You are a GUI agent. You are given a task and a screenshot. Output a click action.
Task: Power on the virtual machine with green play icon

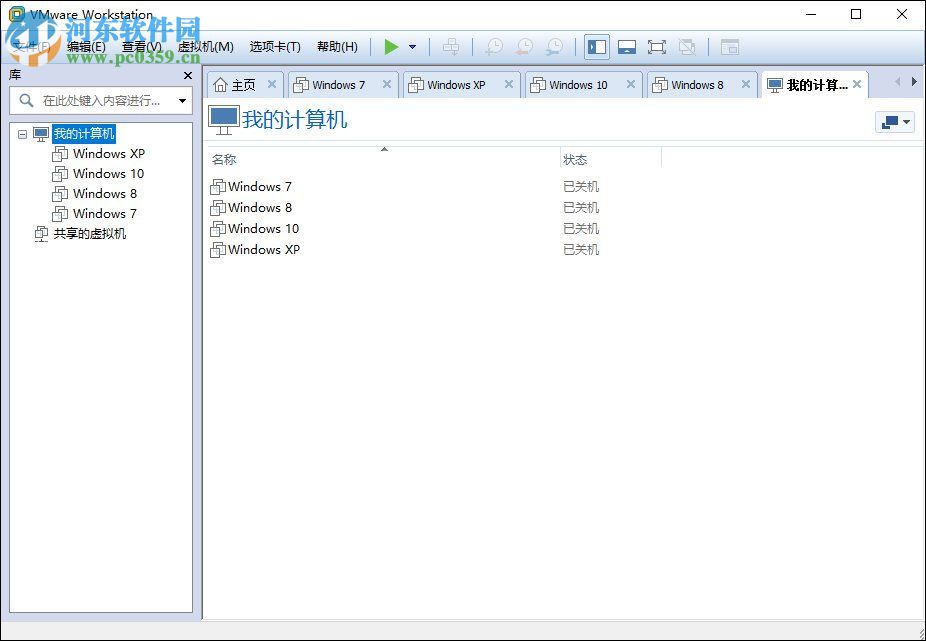coord(391,46)
